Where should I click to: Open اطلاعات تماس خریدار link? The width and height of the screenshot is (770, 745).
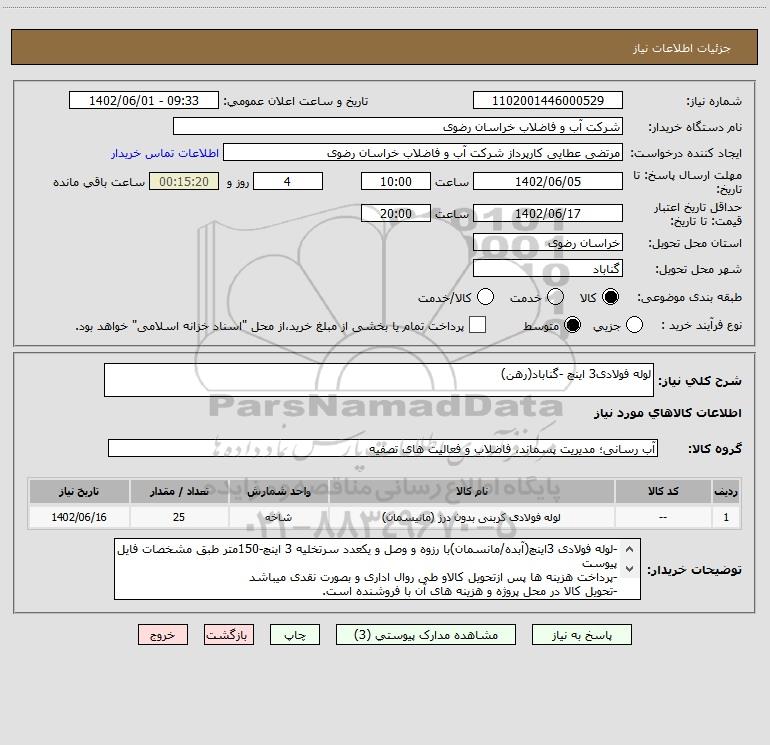point(165,153)
